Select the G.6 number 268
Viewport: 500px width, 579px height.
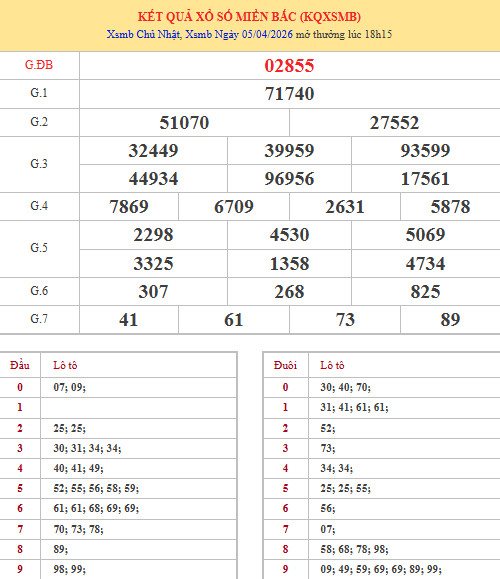(289, 292)
